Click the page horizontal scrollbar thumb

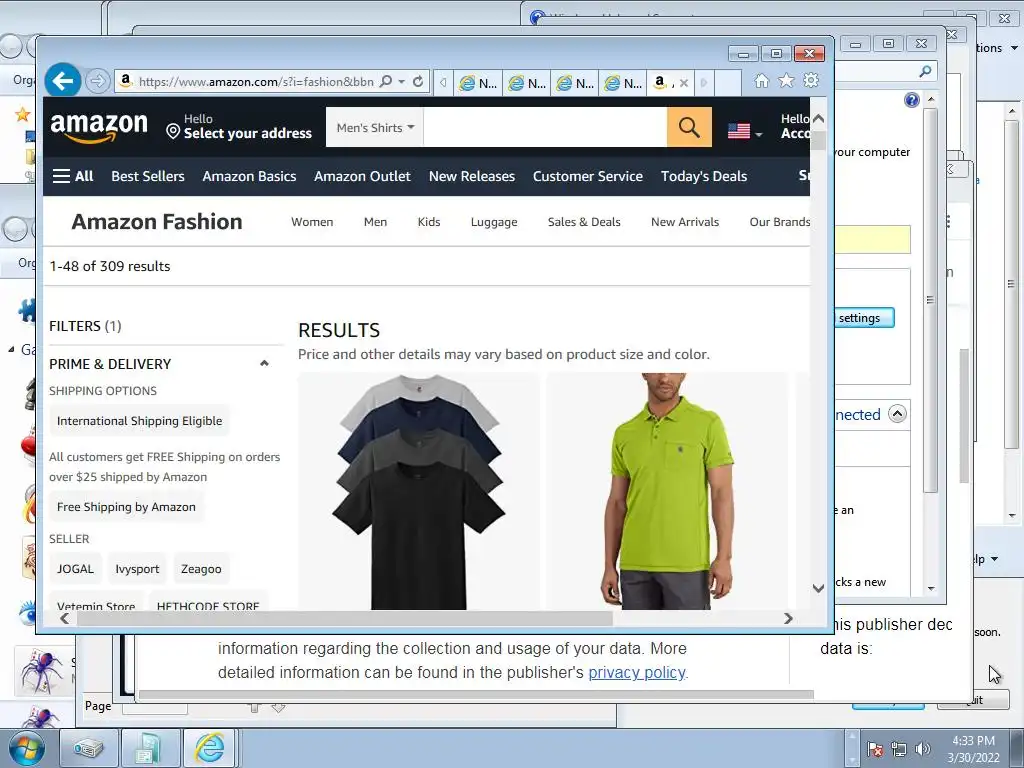344,618
